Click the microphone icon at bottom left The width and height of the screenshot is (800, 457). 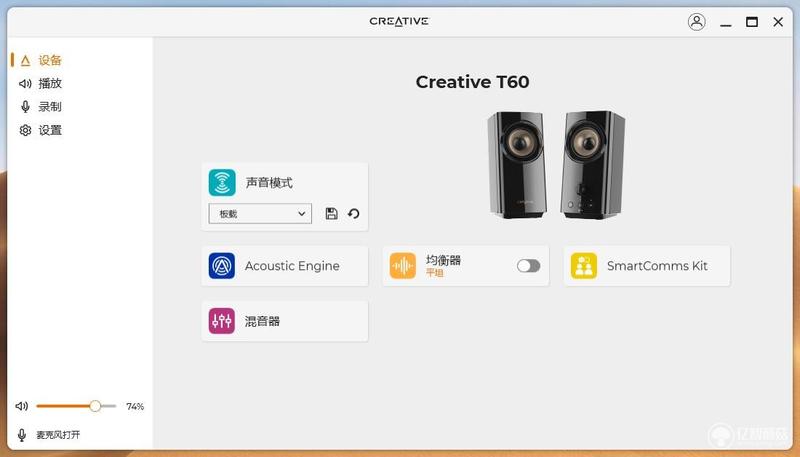pyautogui.click(x=22, y=435)
